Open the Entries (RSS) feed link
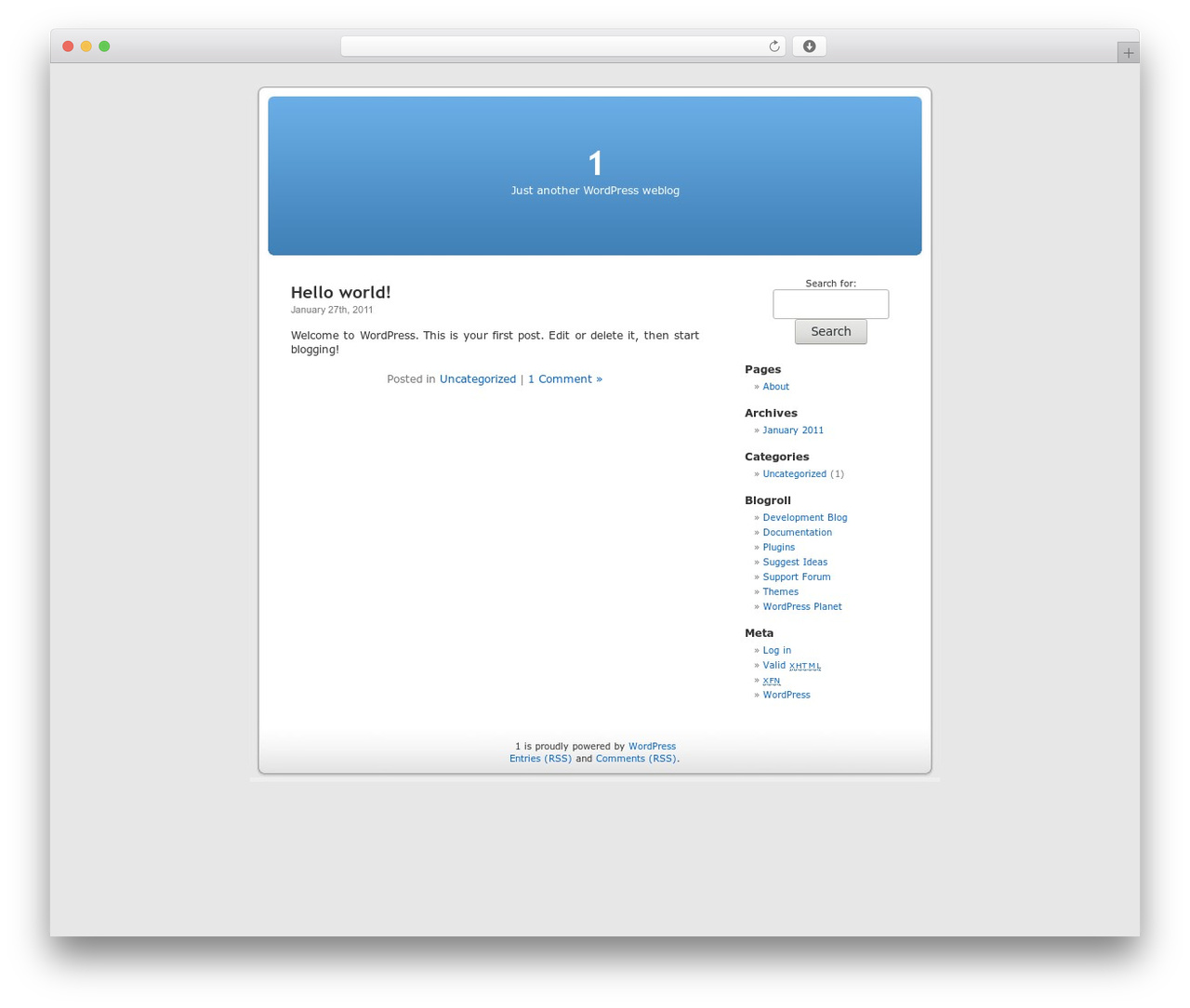Viewport: 1190px width, 1008px height. click(x=540, y=759)
